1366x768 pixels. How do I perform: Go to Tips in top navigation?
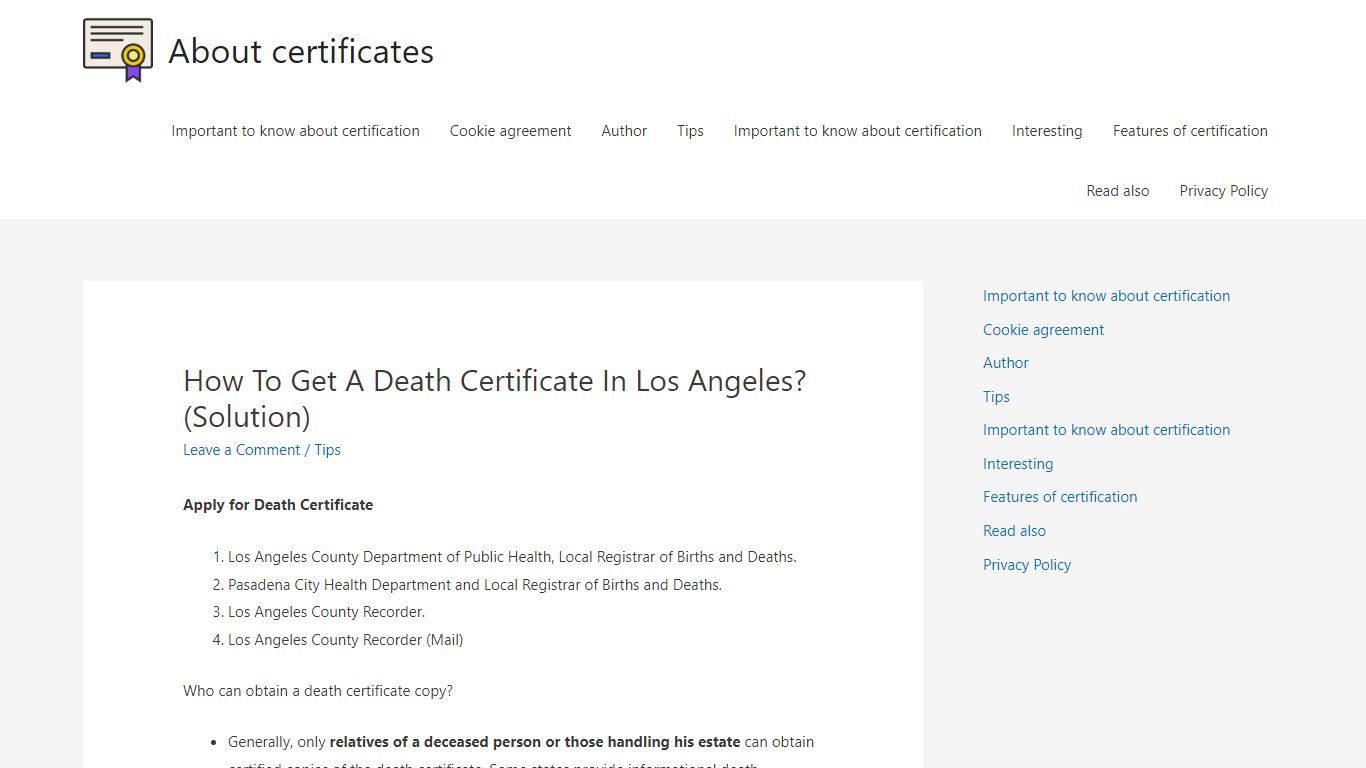[x=690, y=131]
